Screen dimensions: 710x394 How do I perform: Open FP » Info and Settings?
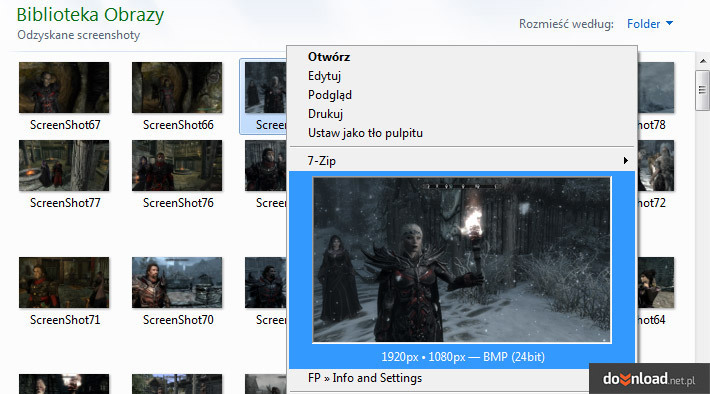click(365, 378)
